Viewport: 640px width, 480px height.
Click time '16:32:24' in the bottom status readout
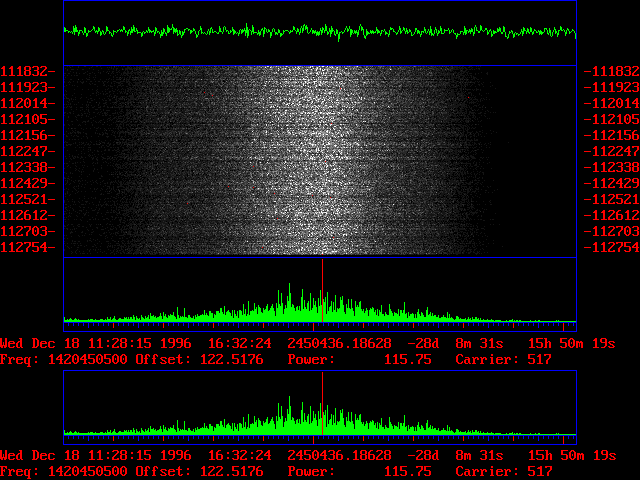(x=240, y=456)
